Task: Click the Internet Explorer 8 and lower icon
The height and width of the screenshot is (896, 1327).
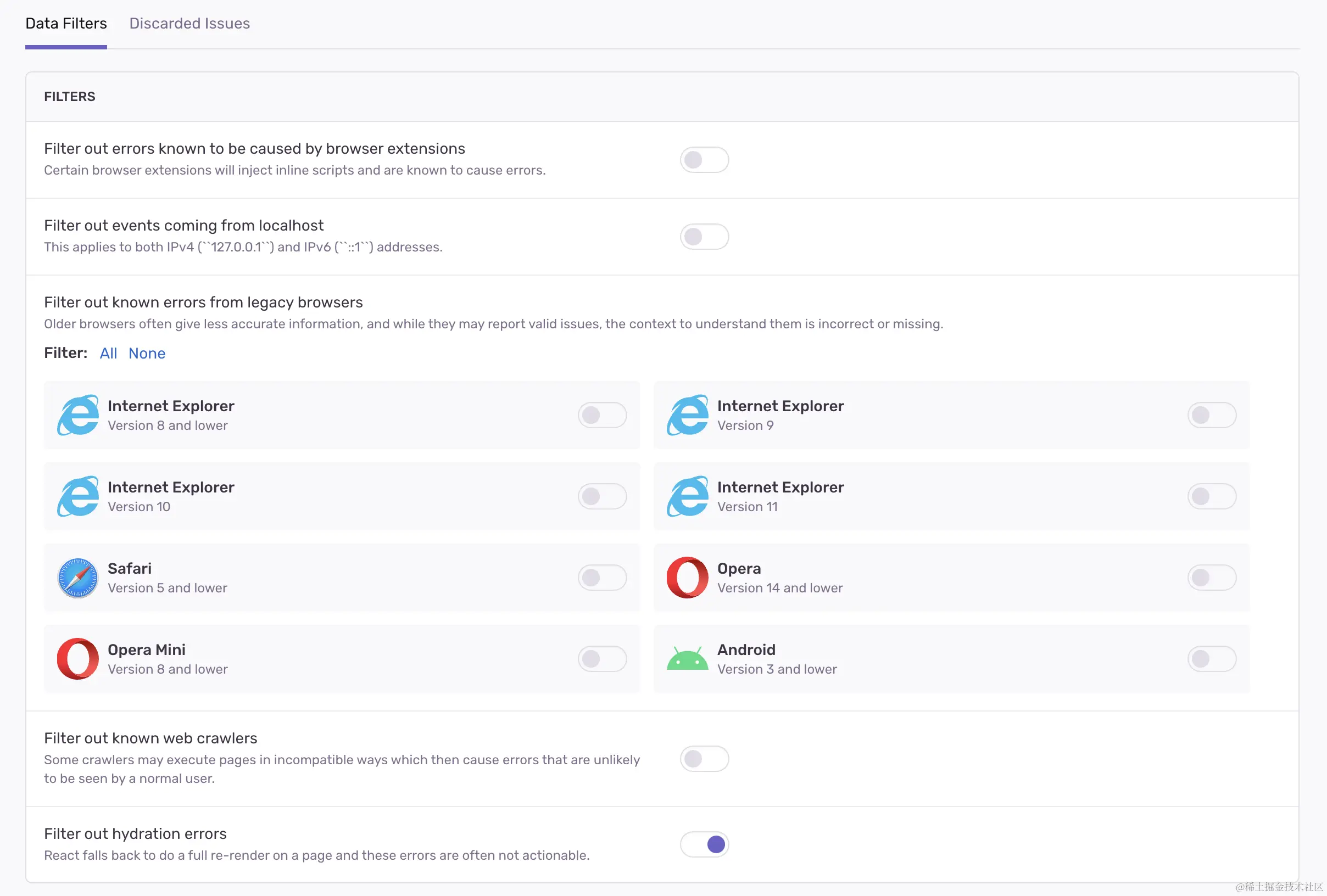Action: (77, 415)
